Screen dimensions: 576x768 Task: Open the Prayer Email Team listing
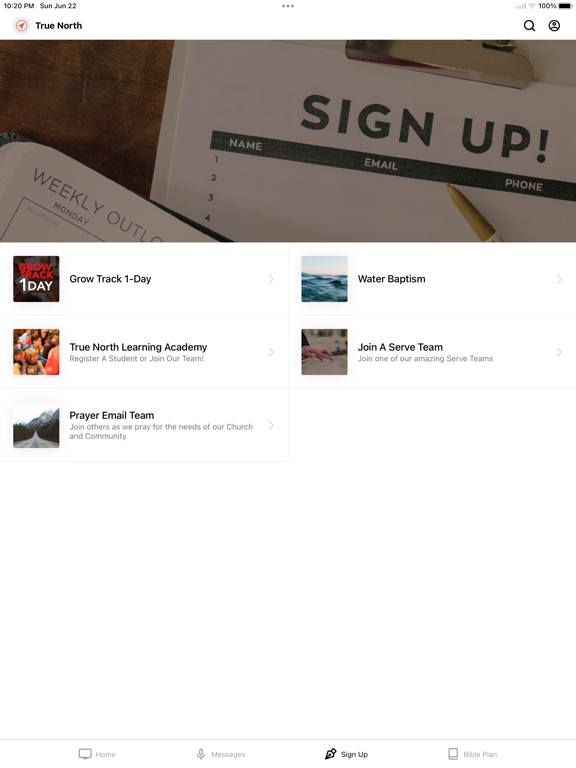[144, 425]
